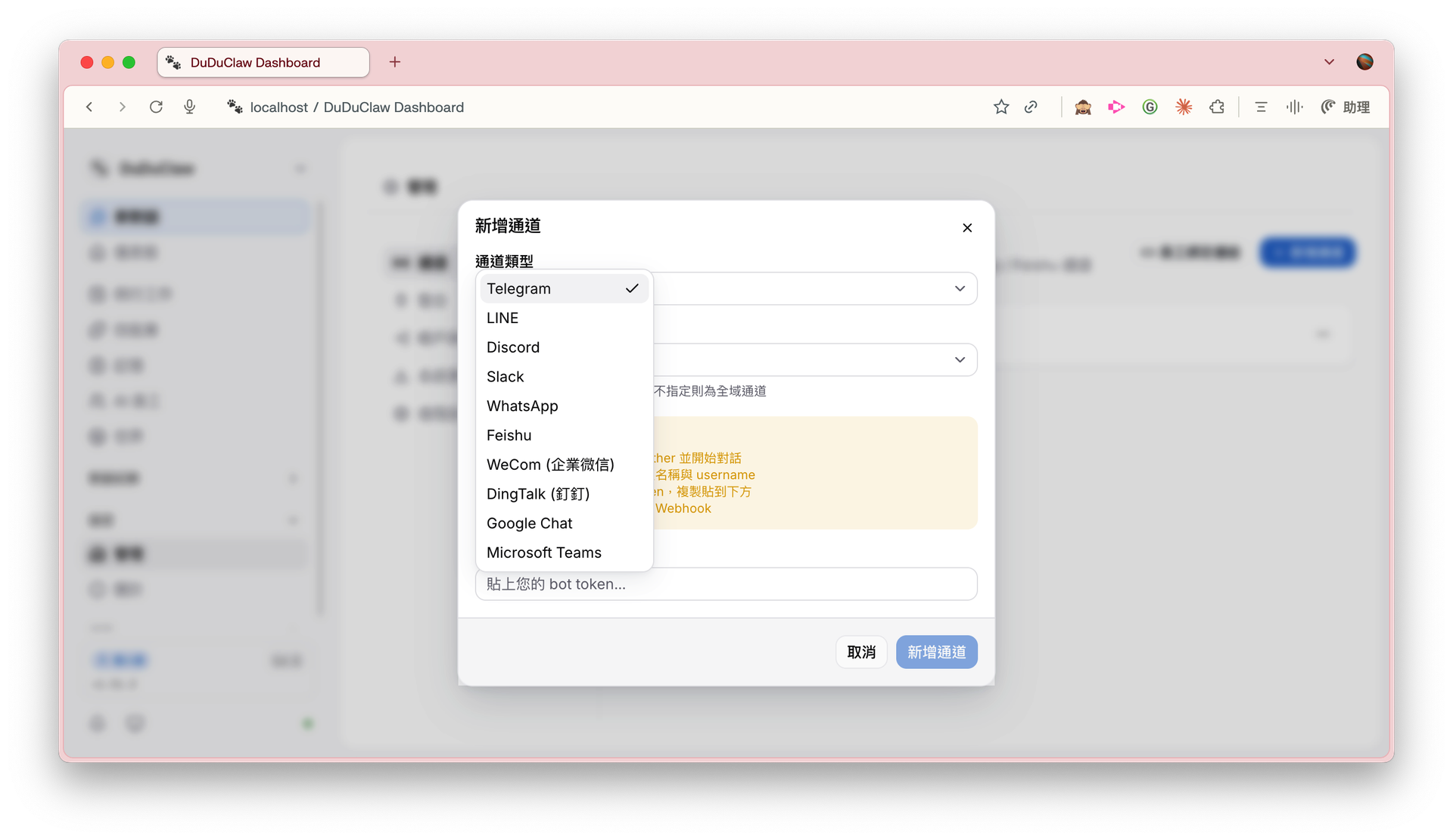Click the localhost address bar
1453x840 pixels.
(x=356, y=107)
